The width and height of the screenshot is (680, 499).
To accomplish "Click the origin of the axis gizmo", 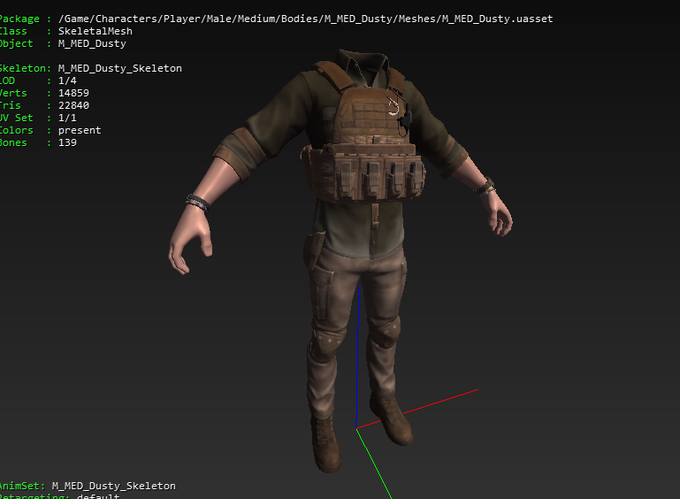I will [356, 428].
